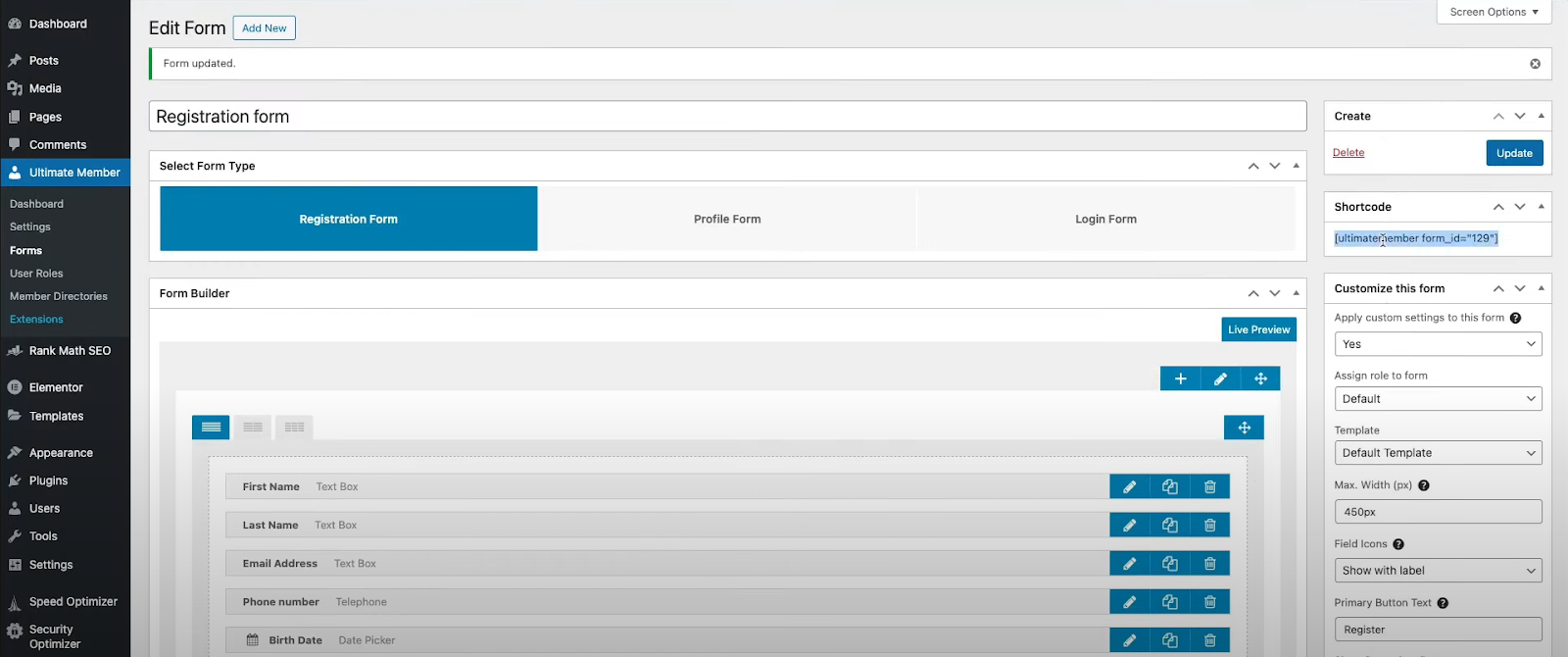The width and height of the screenshot is (1568, 657).
Task: Open the Template dropdown
Action: click(1438, 453)
